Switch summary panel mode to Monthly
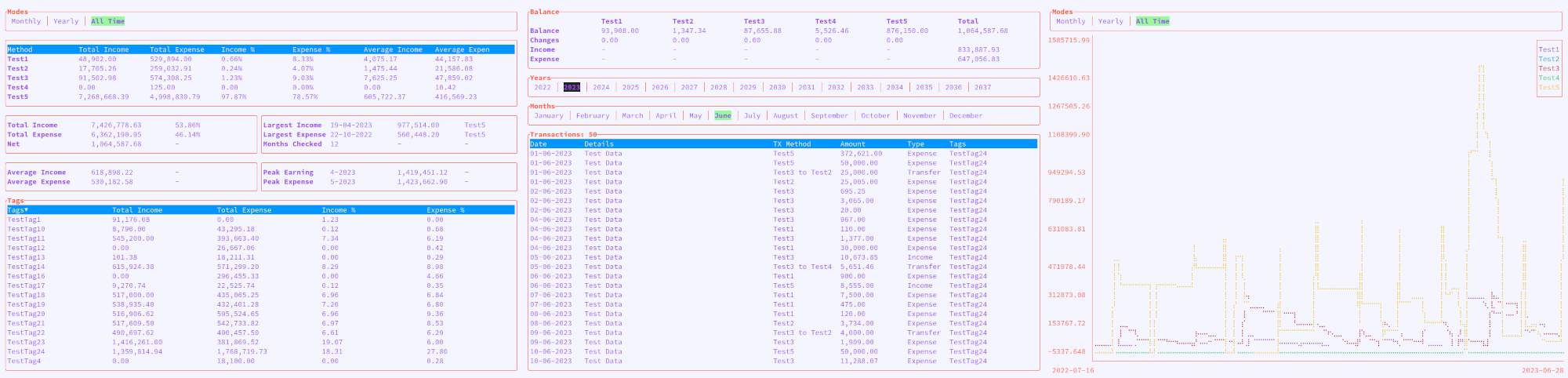 tap(26, 21)
